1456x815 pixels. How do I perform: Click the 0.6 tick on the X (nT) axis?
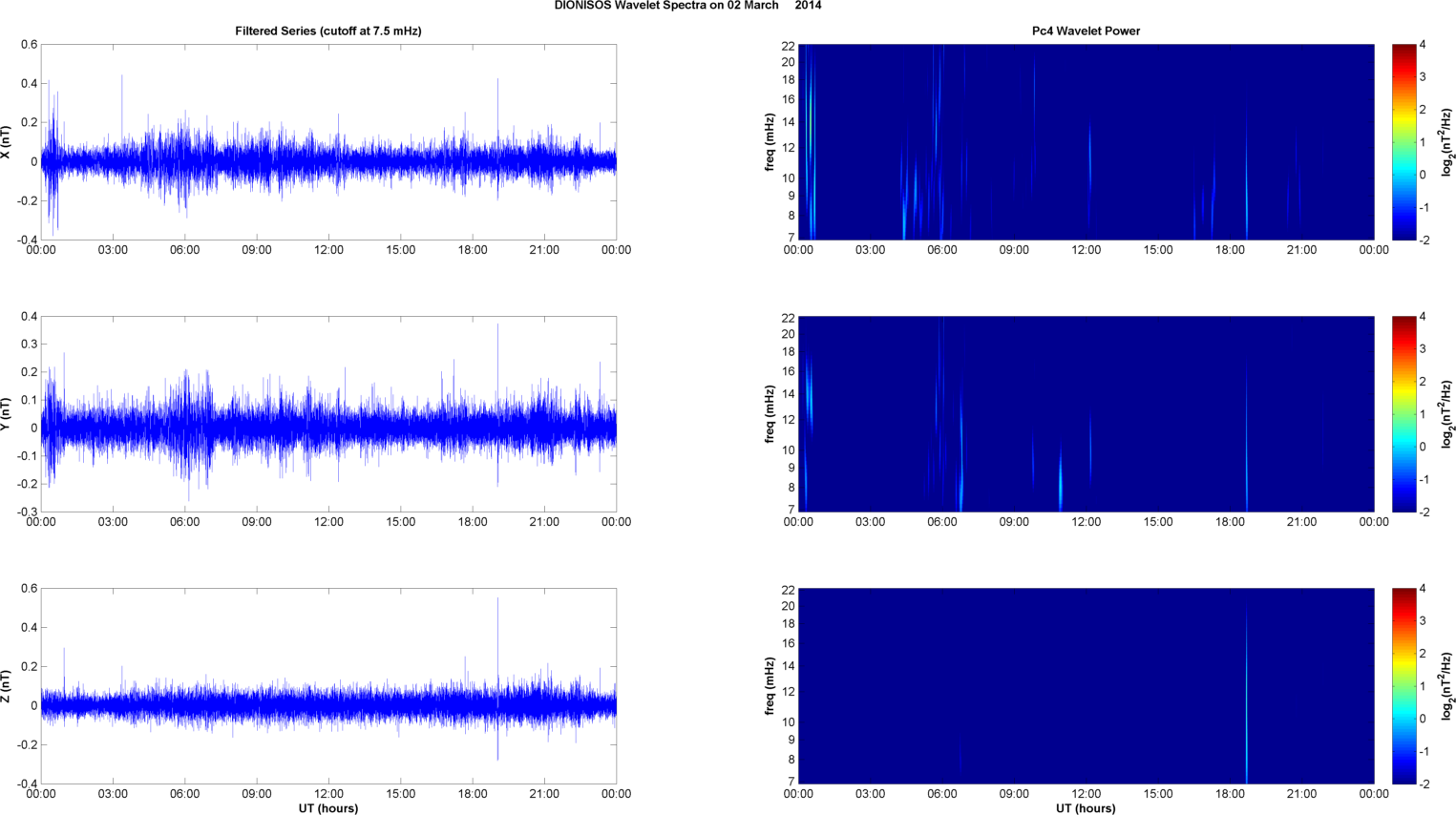point(29,45)
